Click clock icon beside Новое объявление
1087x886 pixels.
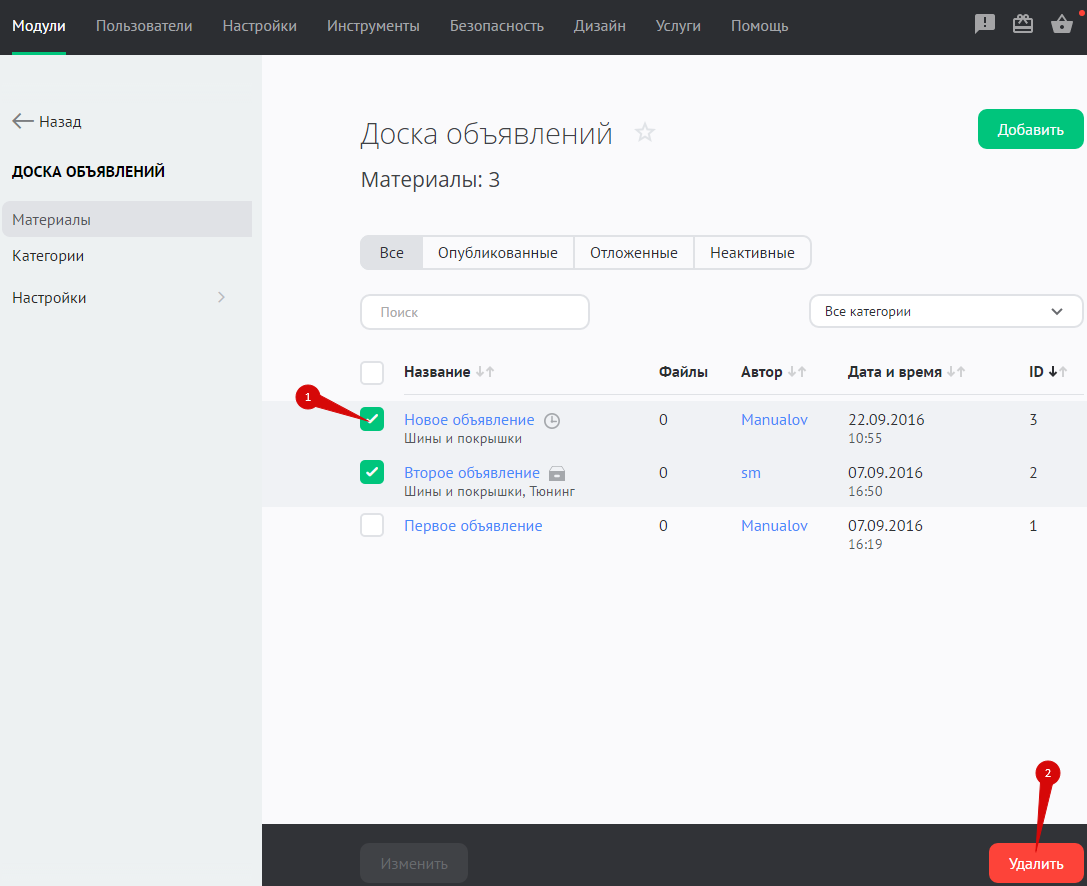[x=552, y=421]
